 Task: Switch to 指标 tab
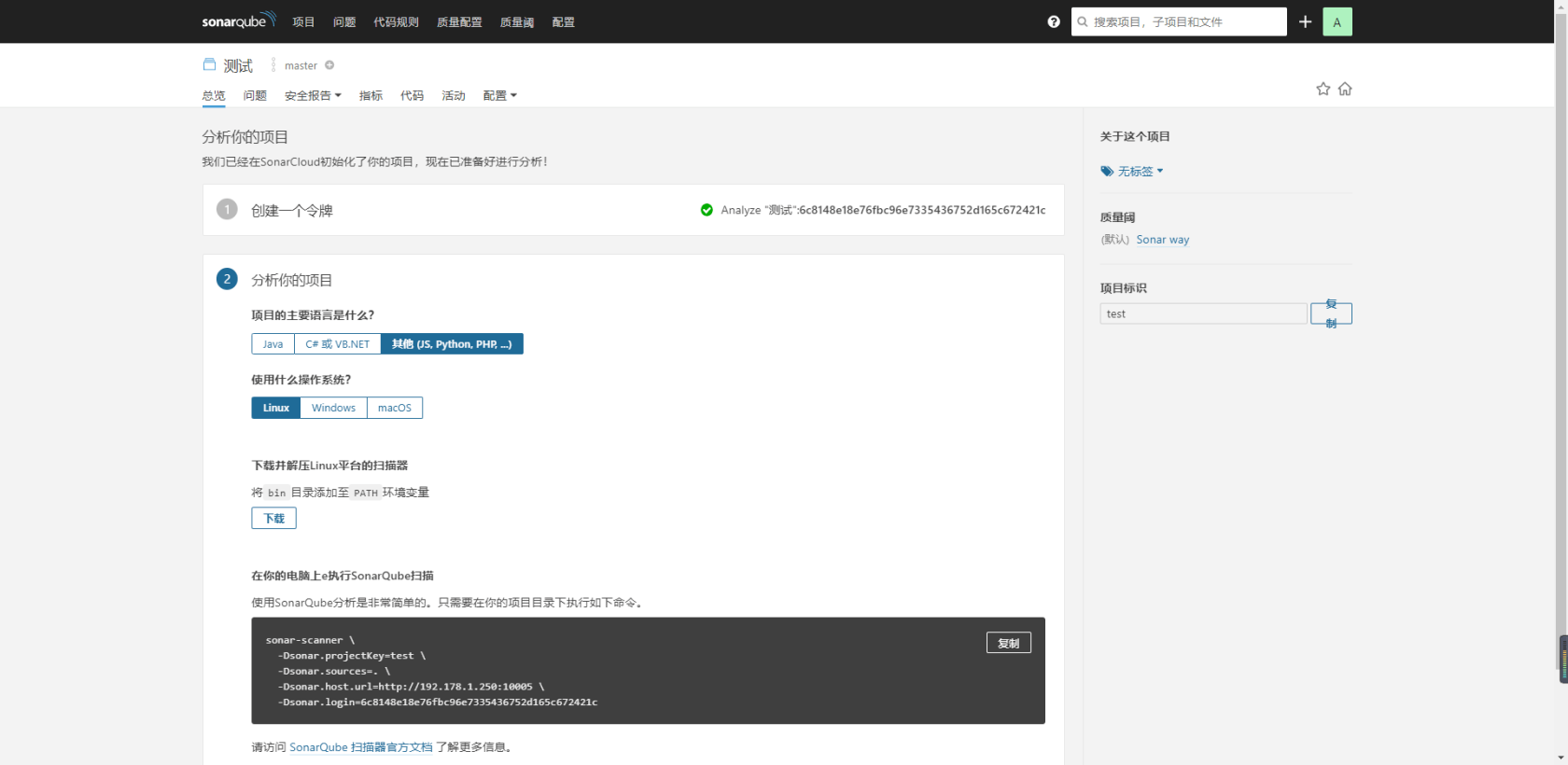(371, 95)
